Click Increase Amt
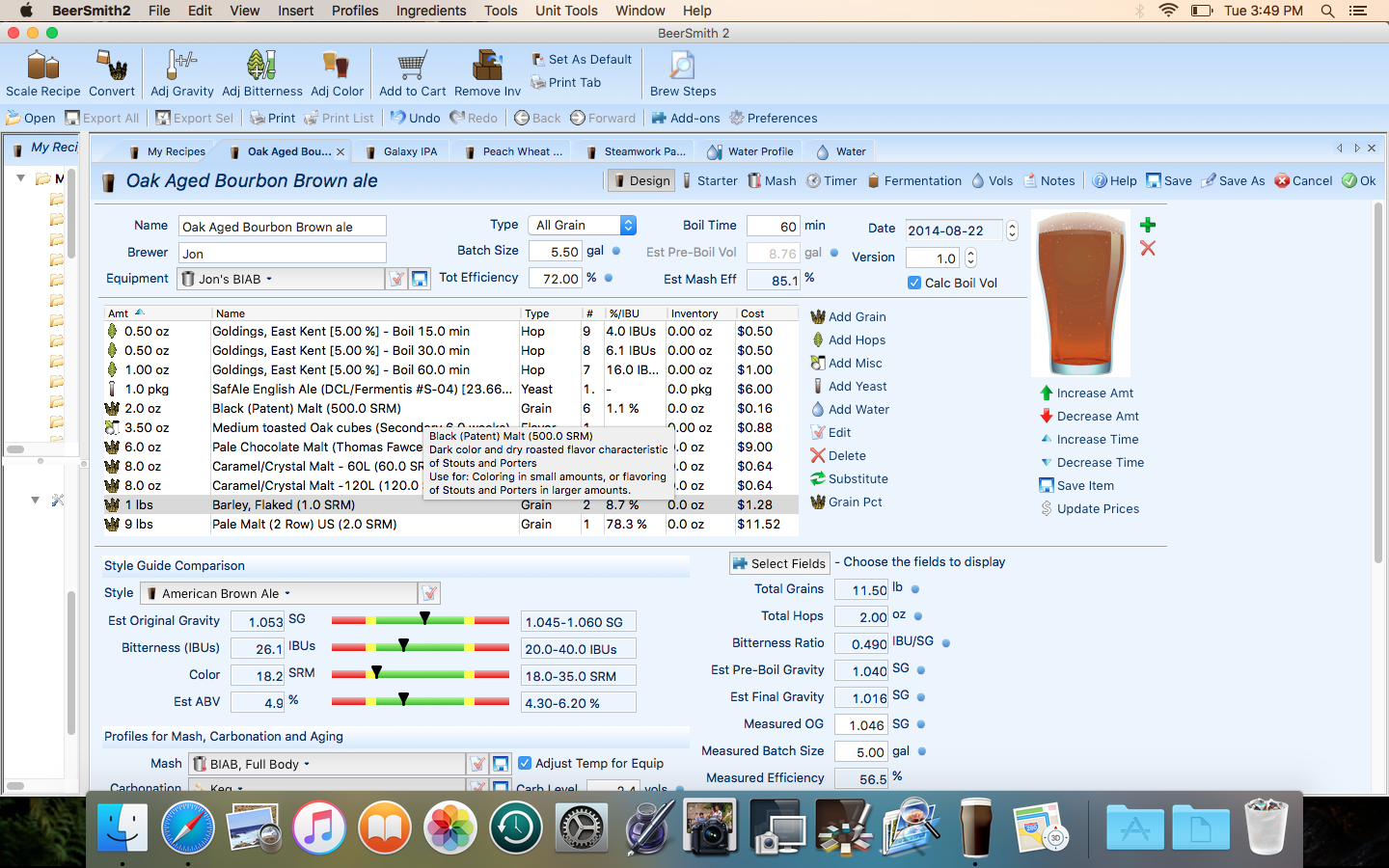The height and width of the screenshot is (868, 1389). tap(1086, 393)
